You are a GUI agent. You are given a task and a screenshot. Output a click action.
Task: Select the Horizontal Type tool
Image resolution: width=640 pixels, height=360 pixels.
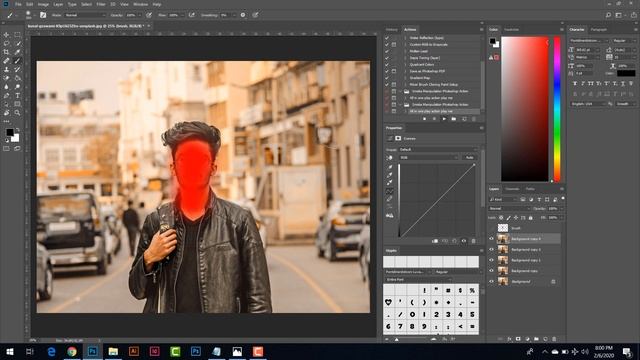tap(17, 96)
